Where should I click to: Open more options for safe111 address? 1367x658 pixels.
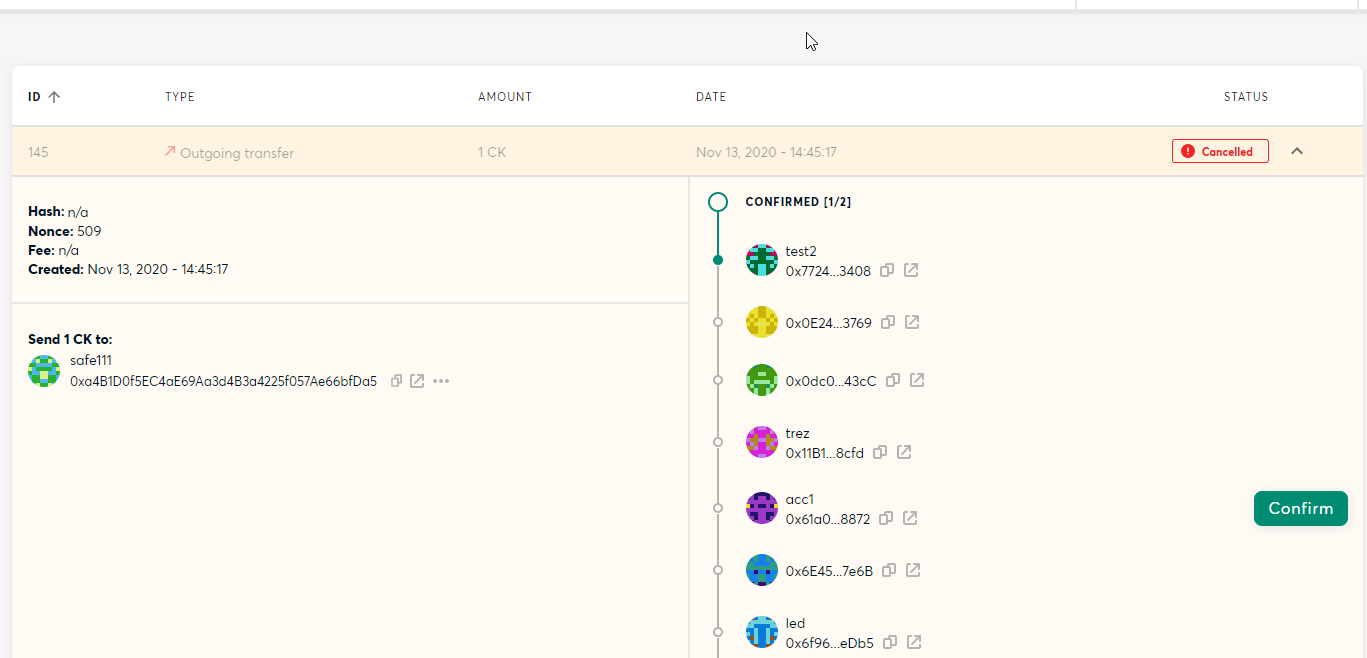441,381
